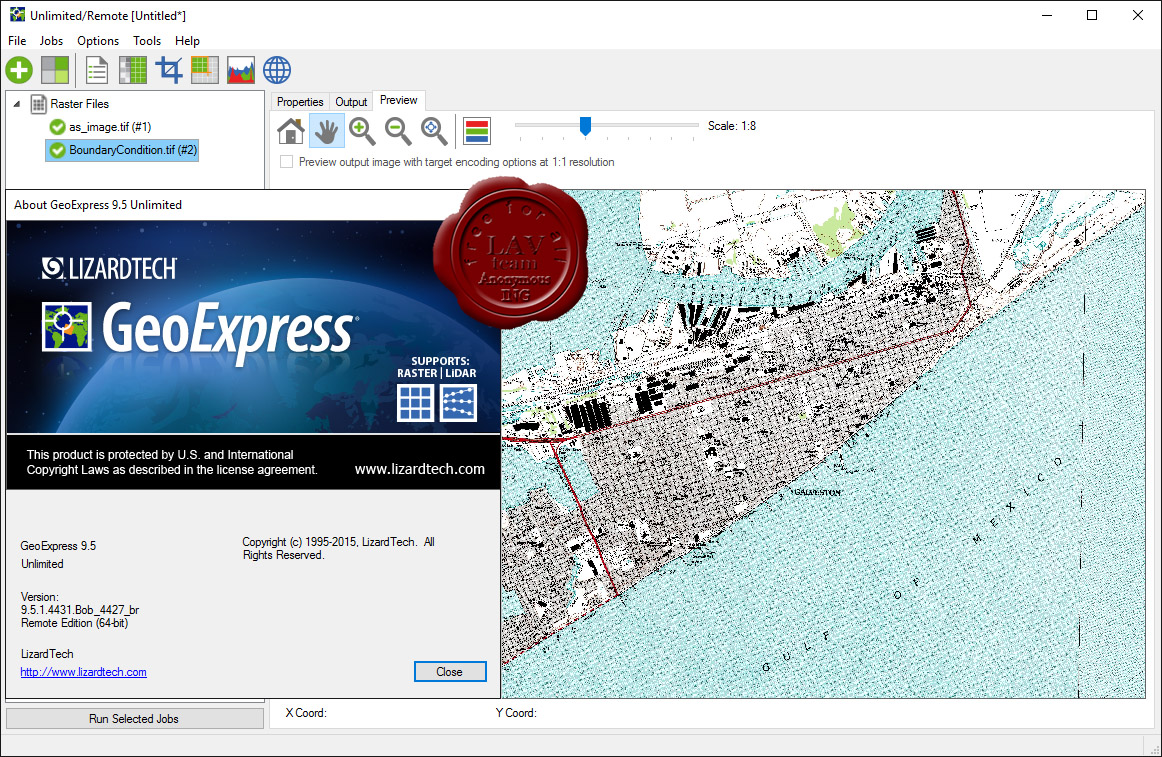The width and height of the screenshot is (1162, 757).
Task: Click the scale slider handle
Action: [585, 126]
